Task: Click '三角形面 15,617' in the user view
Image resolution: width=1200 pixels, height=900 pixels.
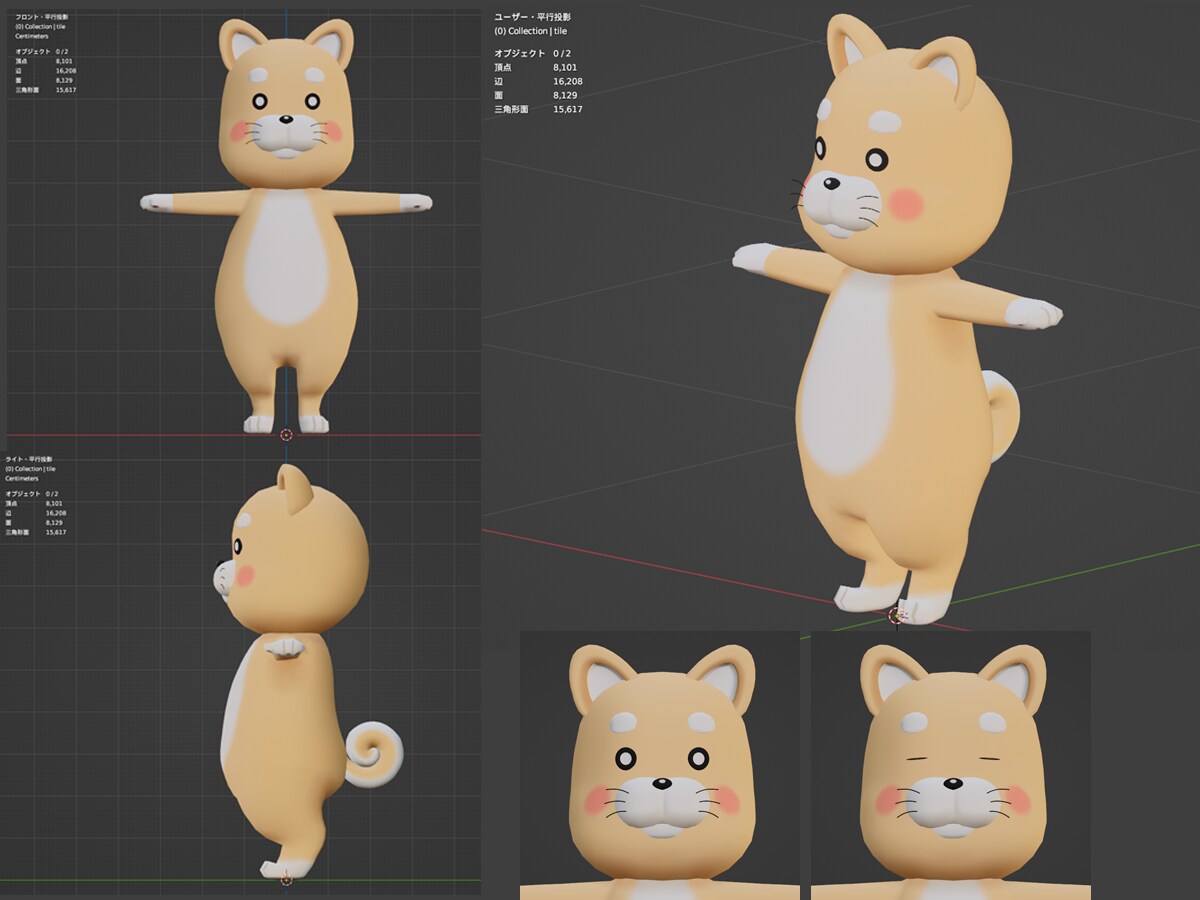Action: (x=539, y=109)
